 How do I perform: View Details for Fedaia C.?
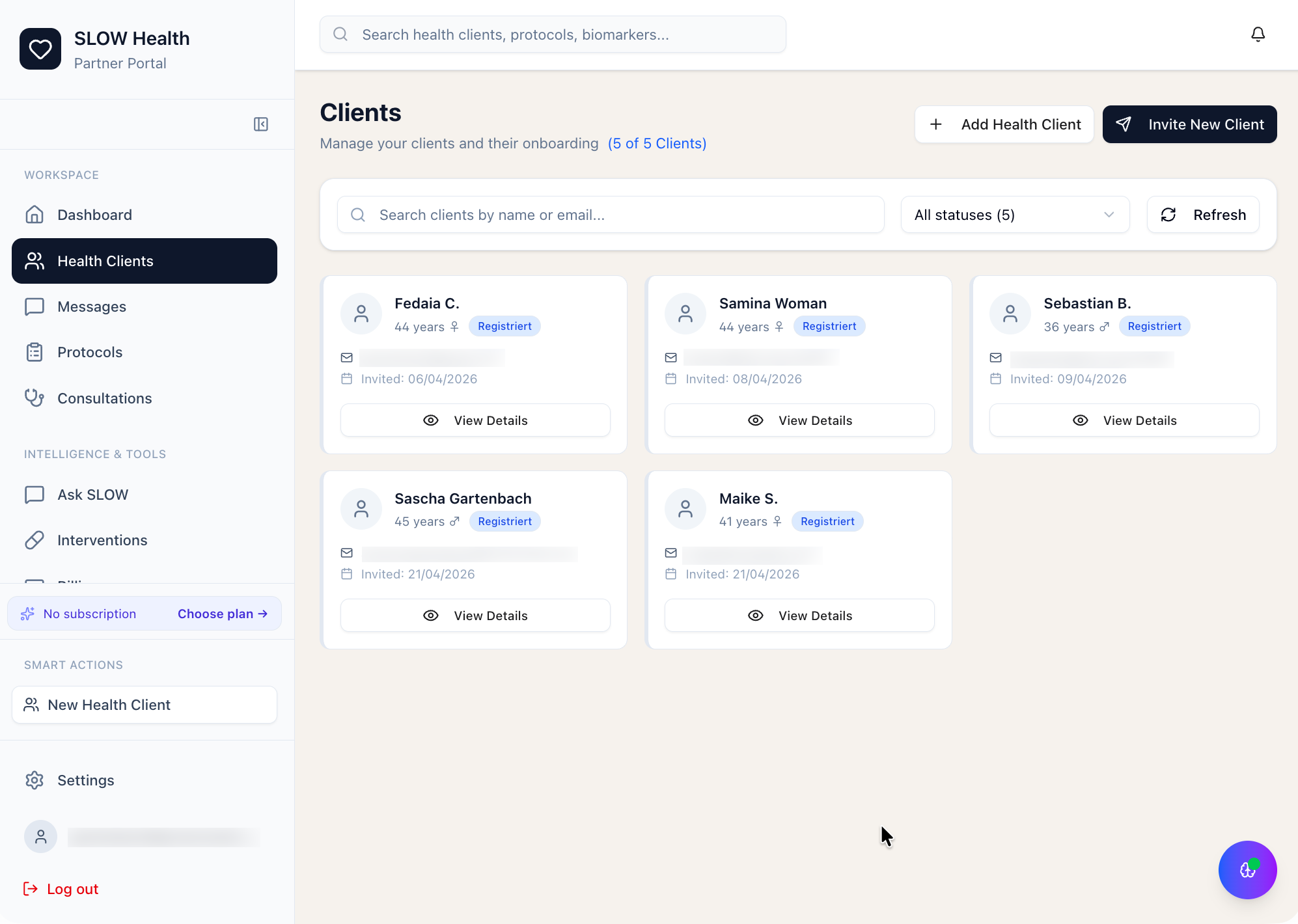pyautogui.click(x=475, y=420)
